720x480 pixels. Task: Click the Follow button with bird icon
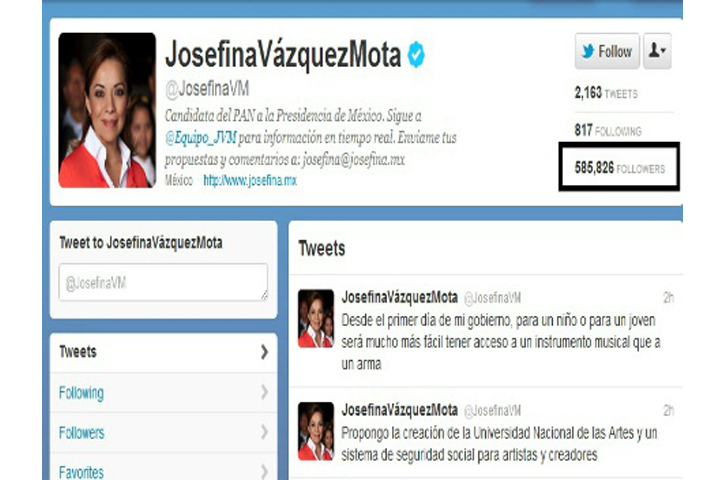coord(607,51)
